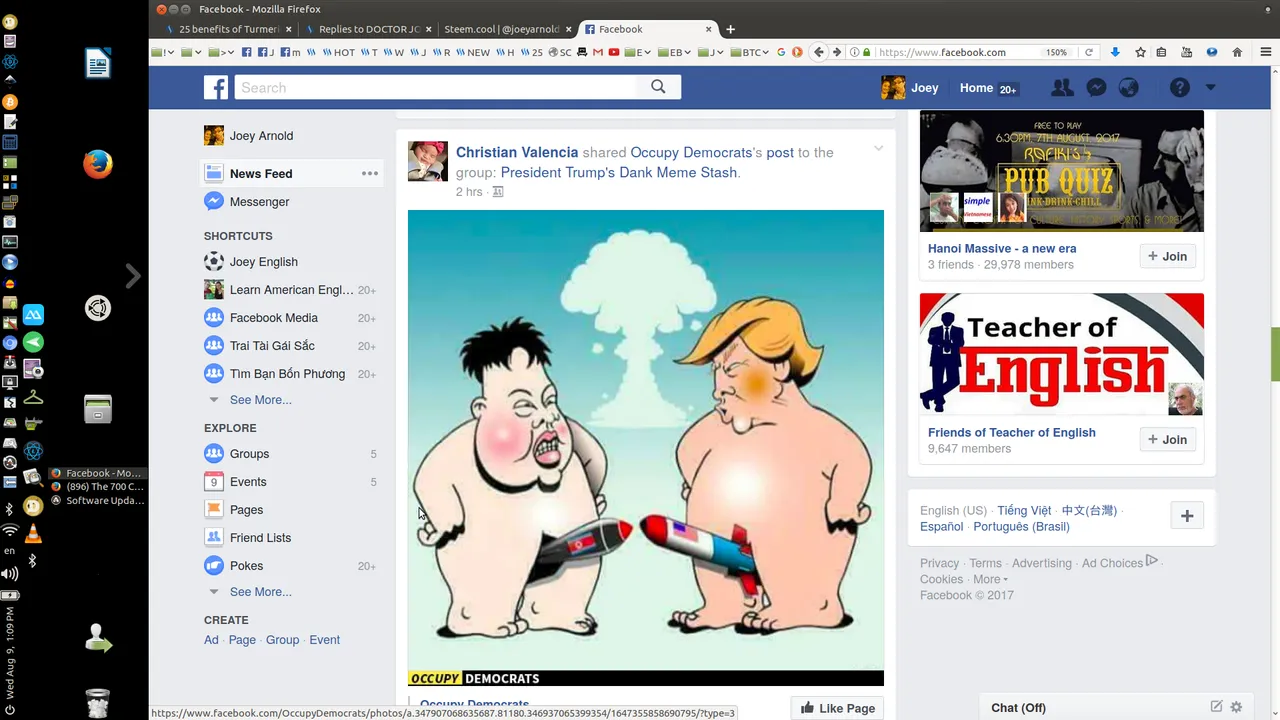Click Firefox reload button
The width and height of the screenshot is (1280, 720).
point(1089,52)
